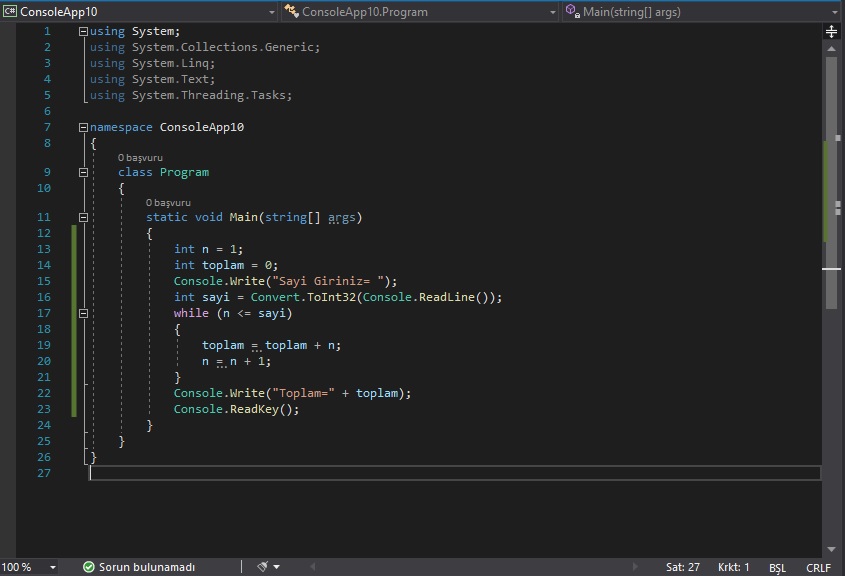
Task: Open the 100 % zoom level dropdown
Action: coord(52,567)
